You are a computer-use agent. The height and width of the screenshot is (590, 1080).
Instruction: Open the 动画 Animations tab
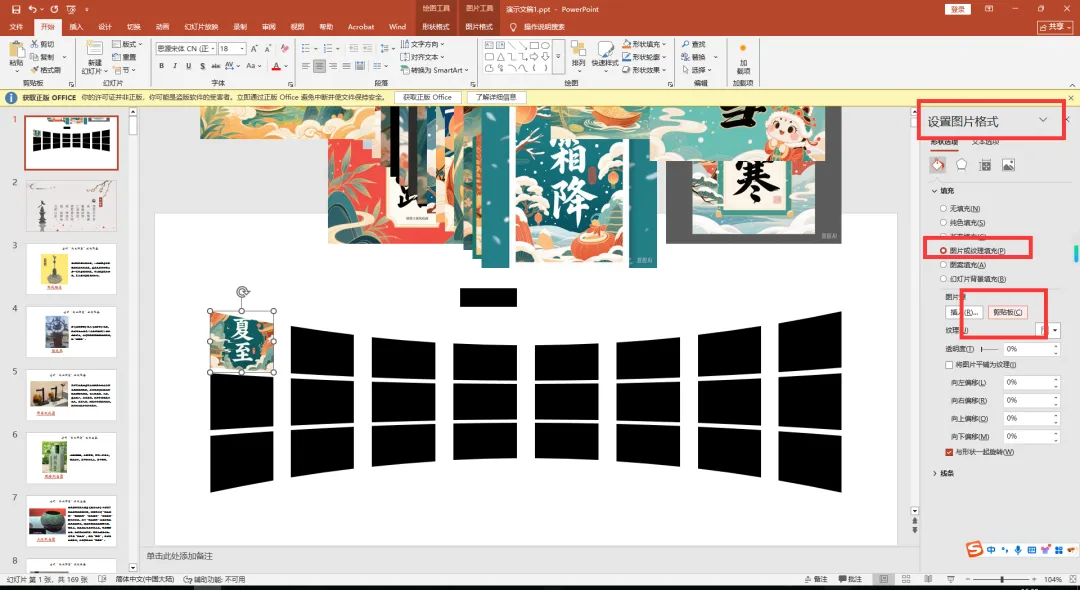(162, 27)
